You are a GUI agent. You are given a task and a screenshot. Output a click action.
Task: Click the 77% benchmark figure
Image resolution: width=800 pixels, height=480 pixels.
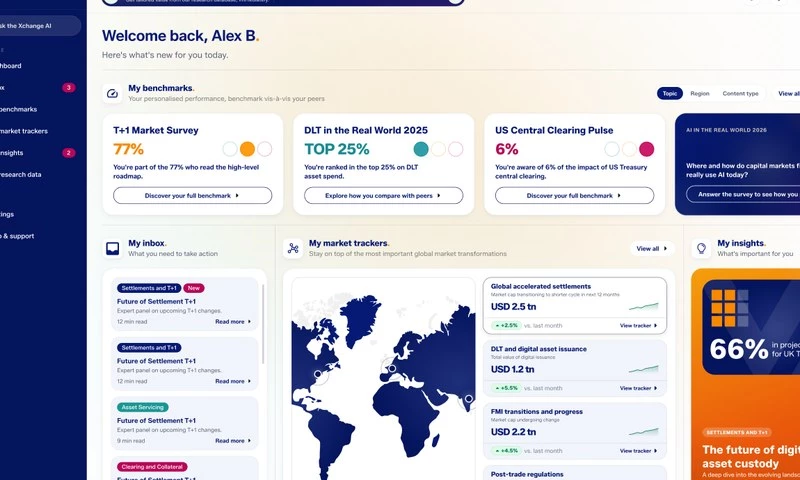(129, 149)
